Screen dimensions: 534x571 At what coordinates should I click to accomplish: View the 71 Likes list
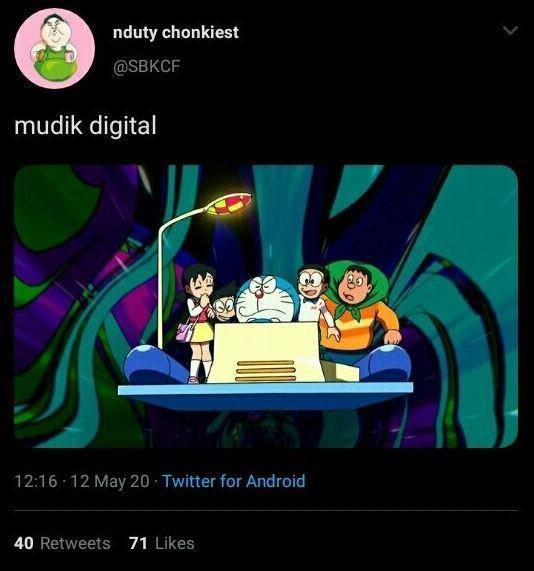(162, 543)
